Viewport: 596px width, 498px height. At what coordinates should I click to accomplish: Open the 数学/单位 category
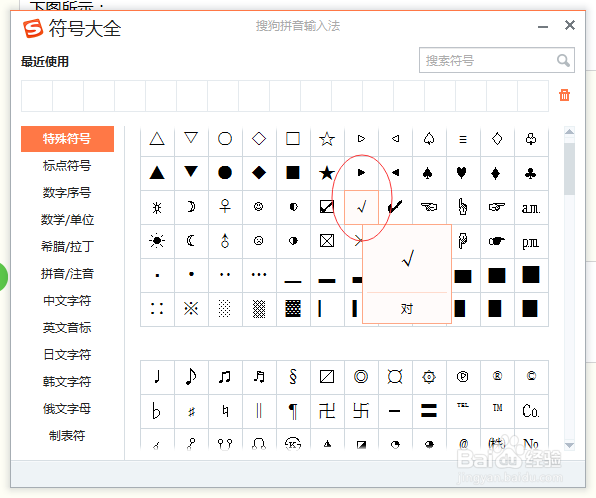tap(67, 220)
